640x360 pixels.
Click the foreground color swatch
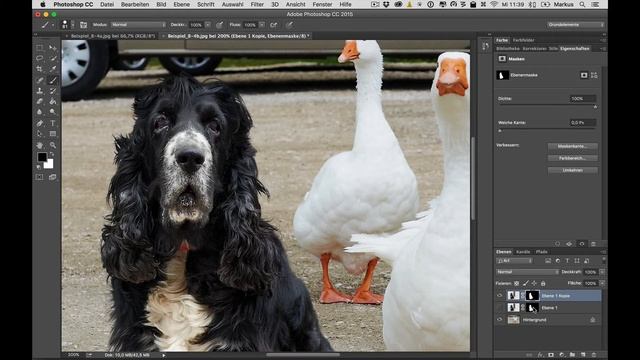coord(42,157)
